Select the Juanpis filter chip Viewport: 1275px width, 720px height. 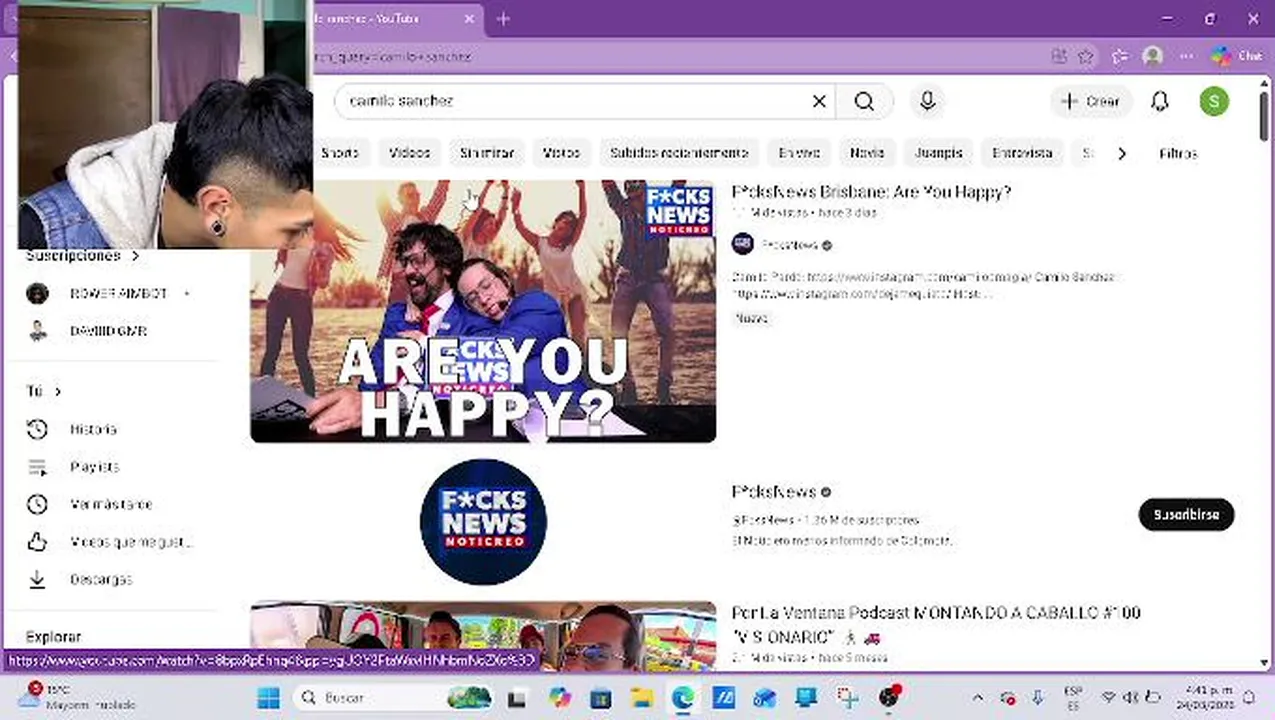coord(938,153)
